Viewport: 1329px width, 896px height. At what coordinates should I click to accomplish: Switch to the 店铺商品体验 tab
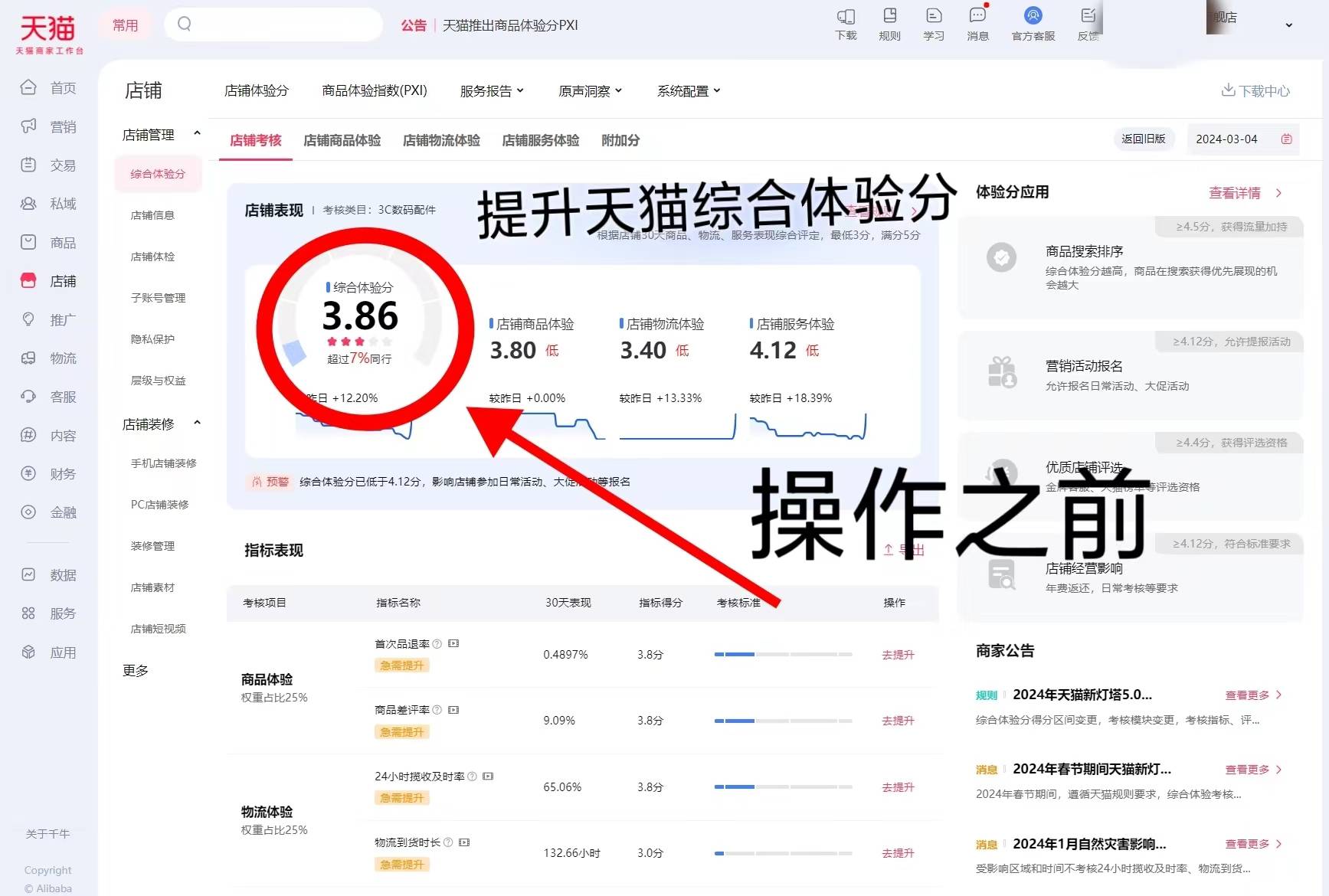[342, 140]
